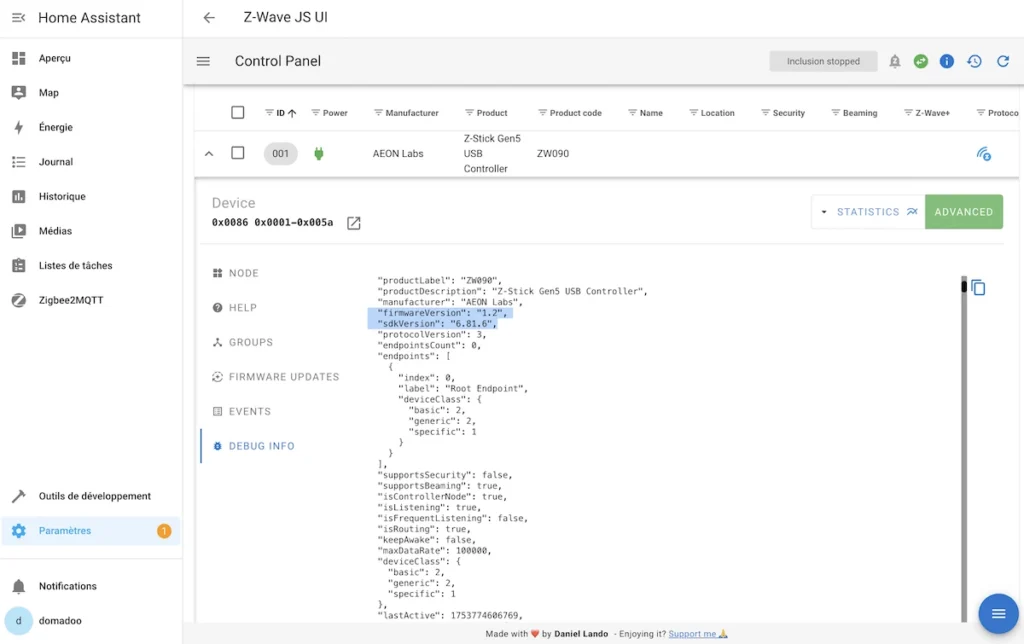Viewport: 1024px width, 644px height.
Task: Click the highlighted firmwareVersion line
Action: [441, 313]
